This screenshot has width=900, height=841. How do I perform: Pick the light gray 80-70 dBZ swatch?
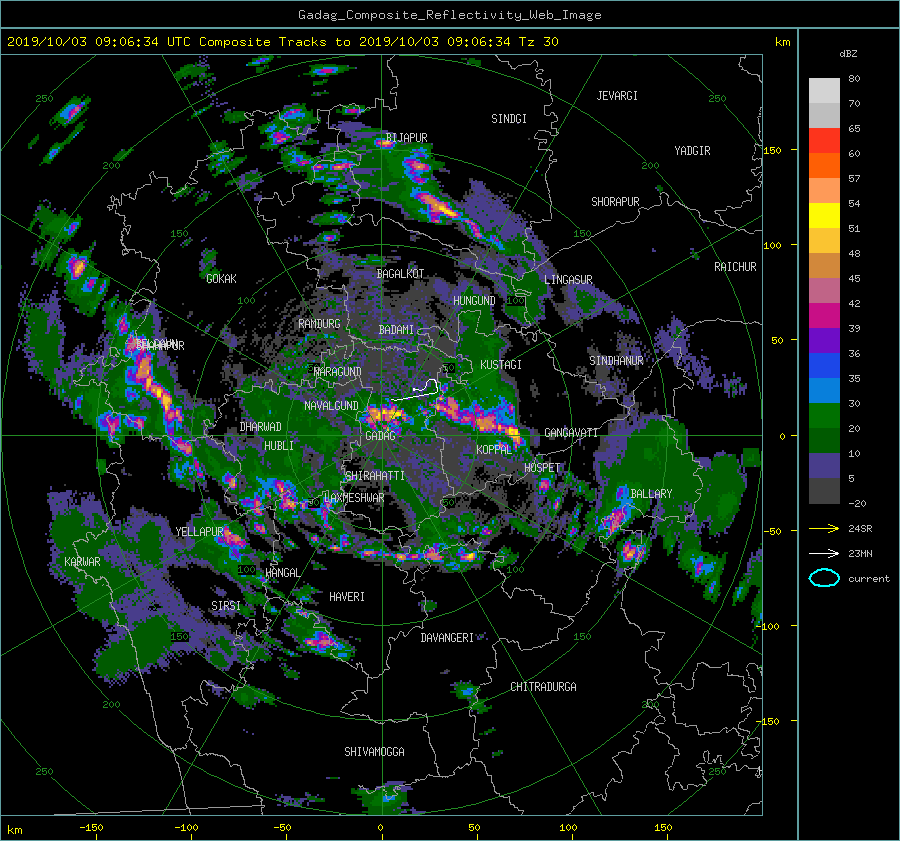[x=824, y=90]
